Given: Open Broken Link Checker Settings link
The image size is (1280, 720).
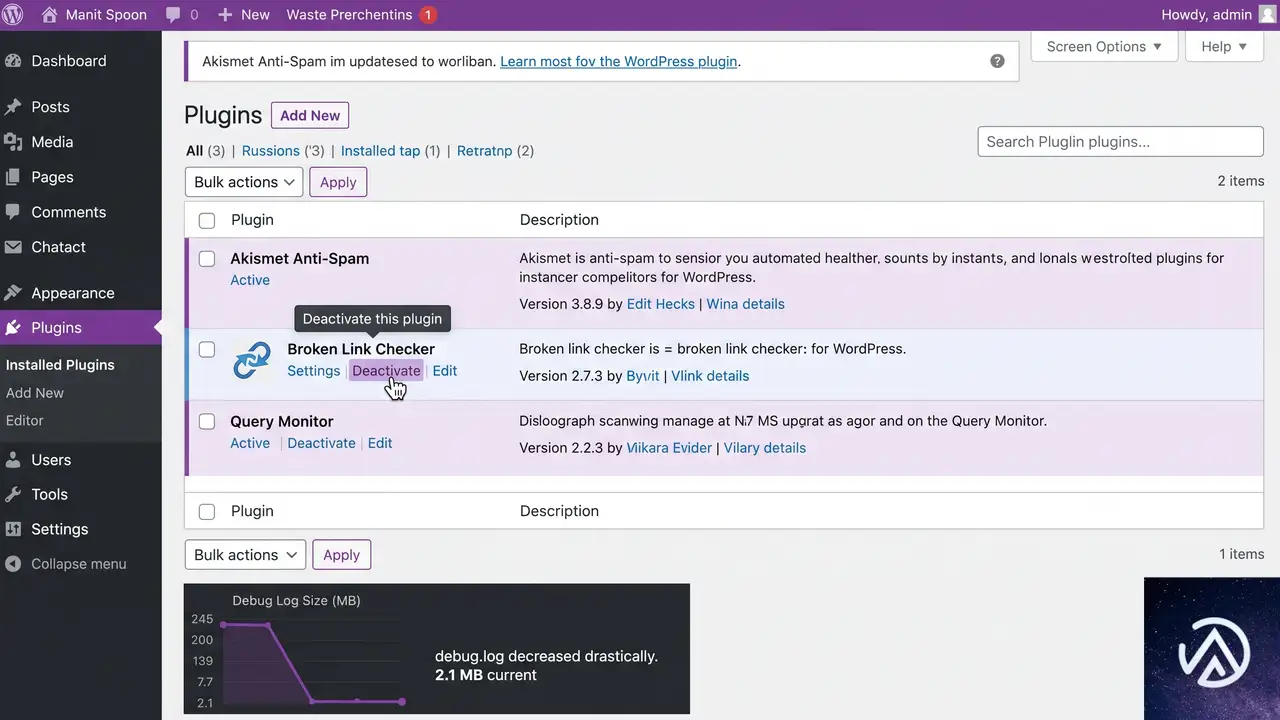Looking at the screenshot, I should (x=314, y=371).
